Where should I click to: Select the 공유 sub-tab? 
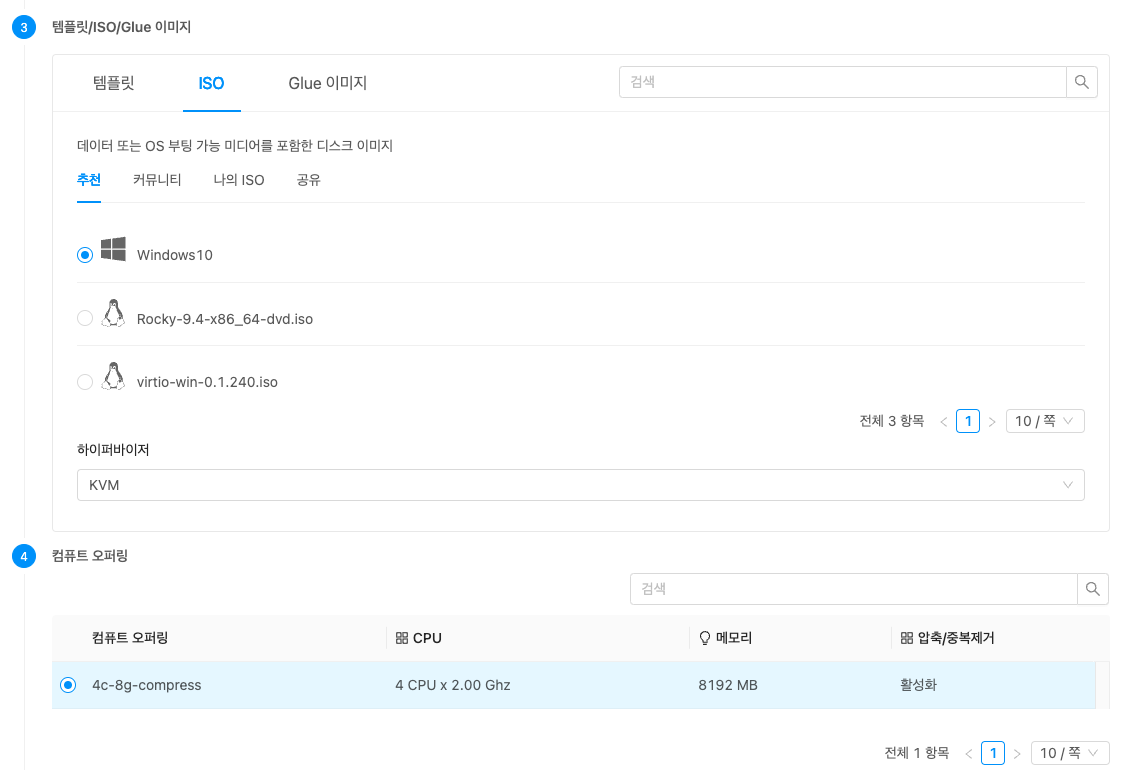pos(308,180)
